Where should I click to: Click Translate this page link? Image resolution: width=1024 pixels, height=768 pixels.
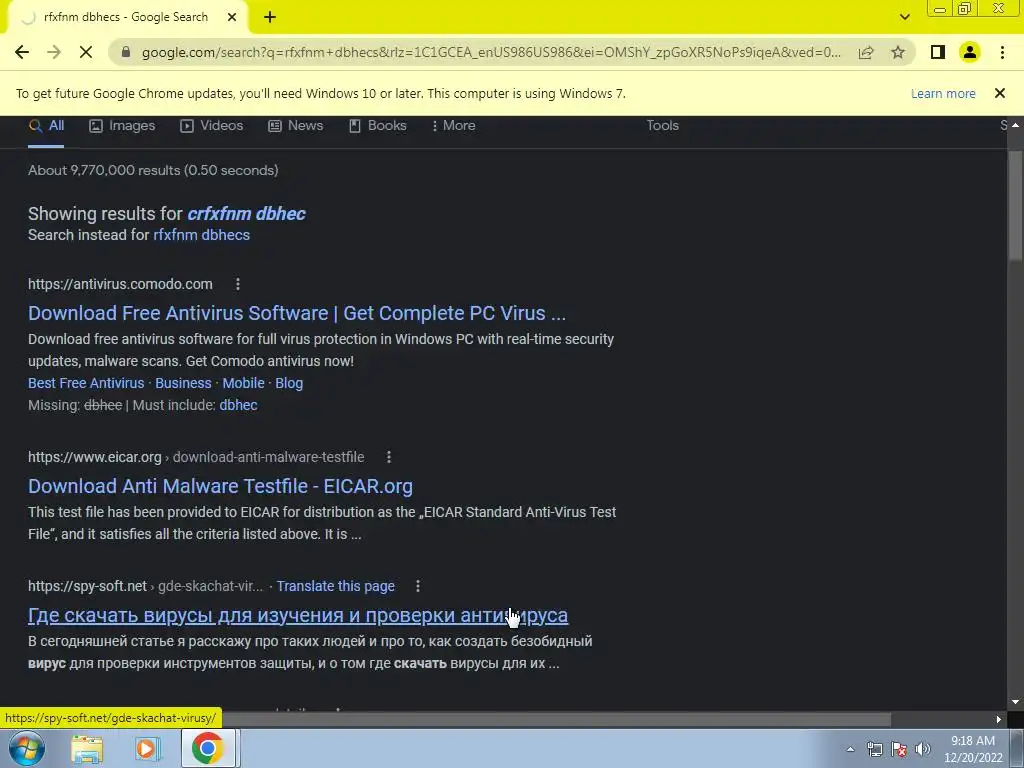[x=336, y=586]
